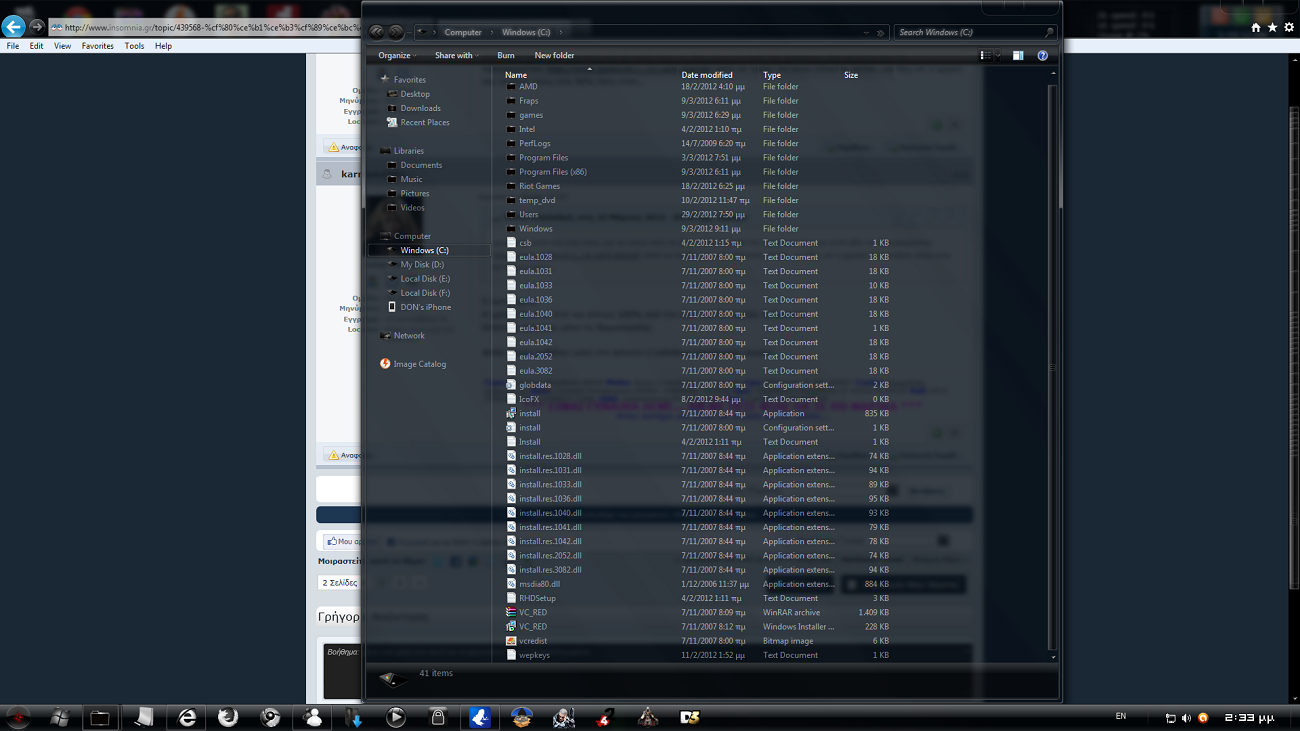Select Network in the navigation pane
This screenshot has width=1300, height=731.
point(409,336)
